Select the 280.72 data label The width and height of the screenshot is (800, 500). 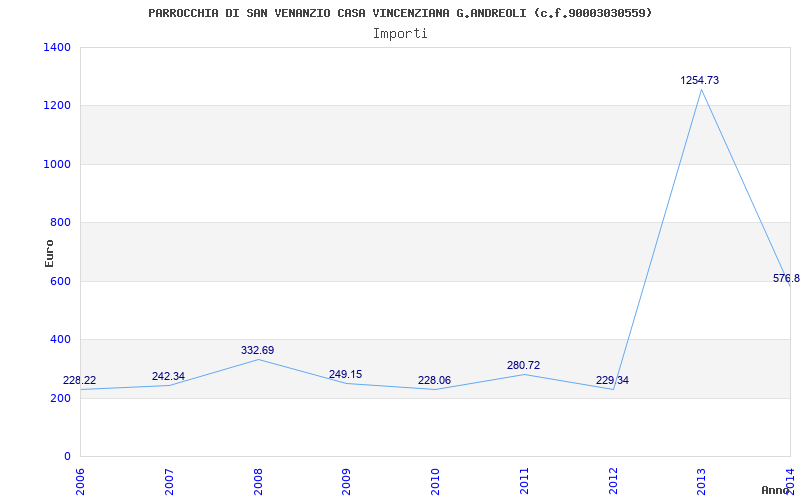[523, 366]
